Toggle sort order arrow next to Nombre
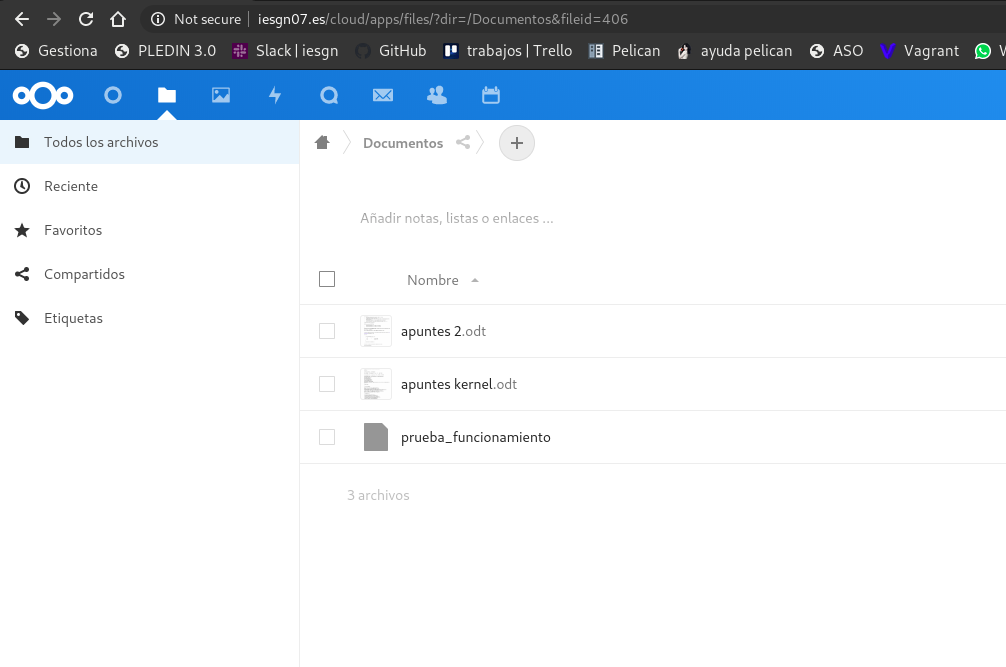The image size is (1006, 667). point(475,281)
